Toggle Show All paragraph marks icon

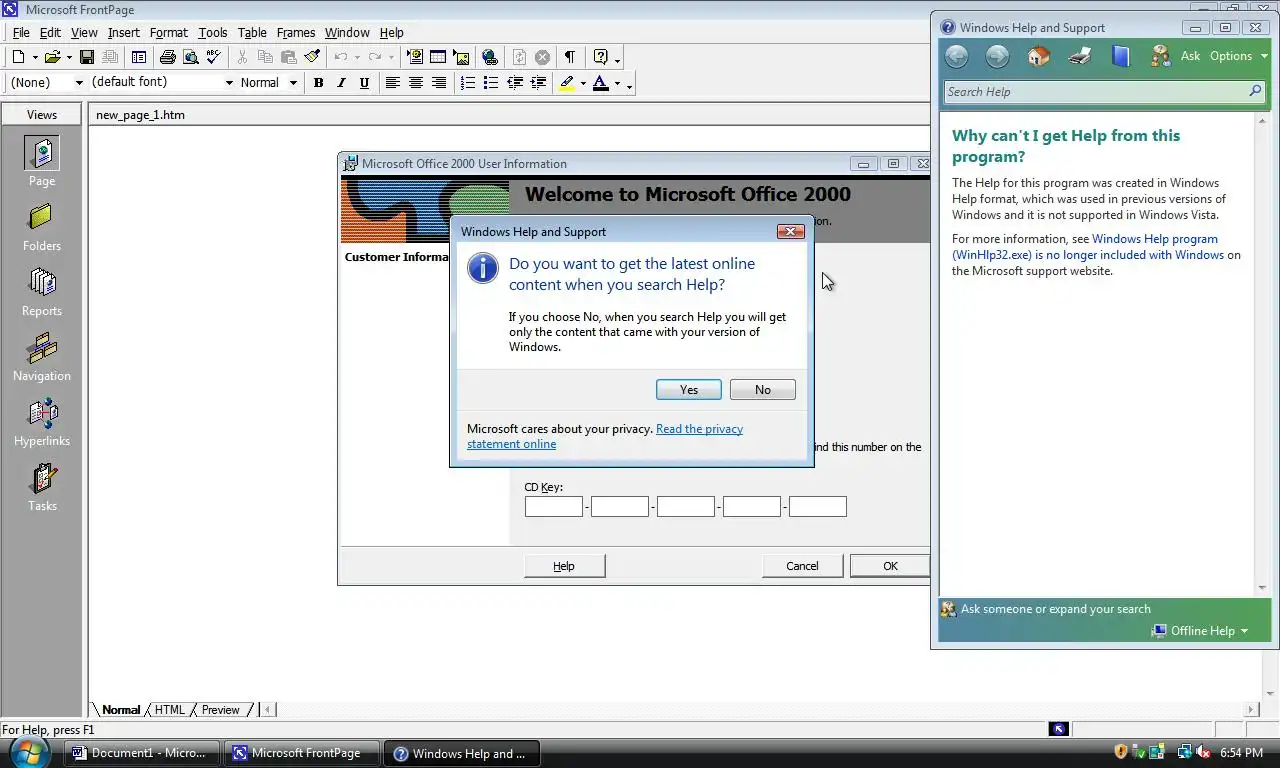click(569, 57)
